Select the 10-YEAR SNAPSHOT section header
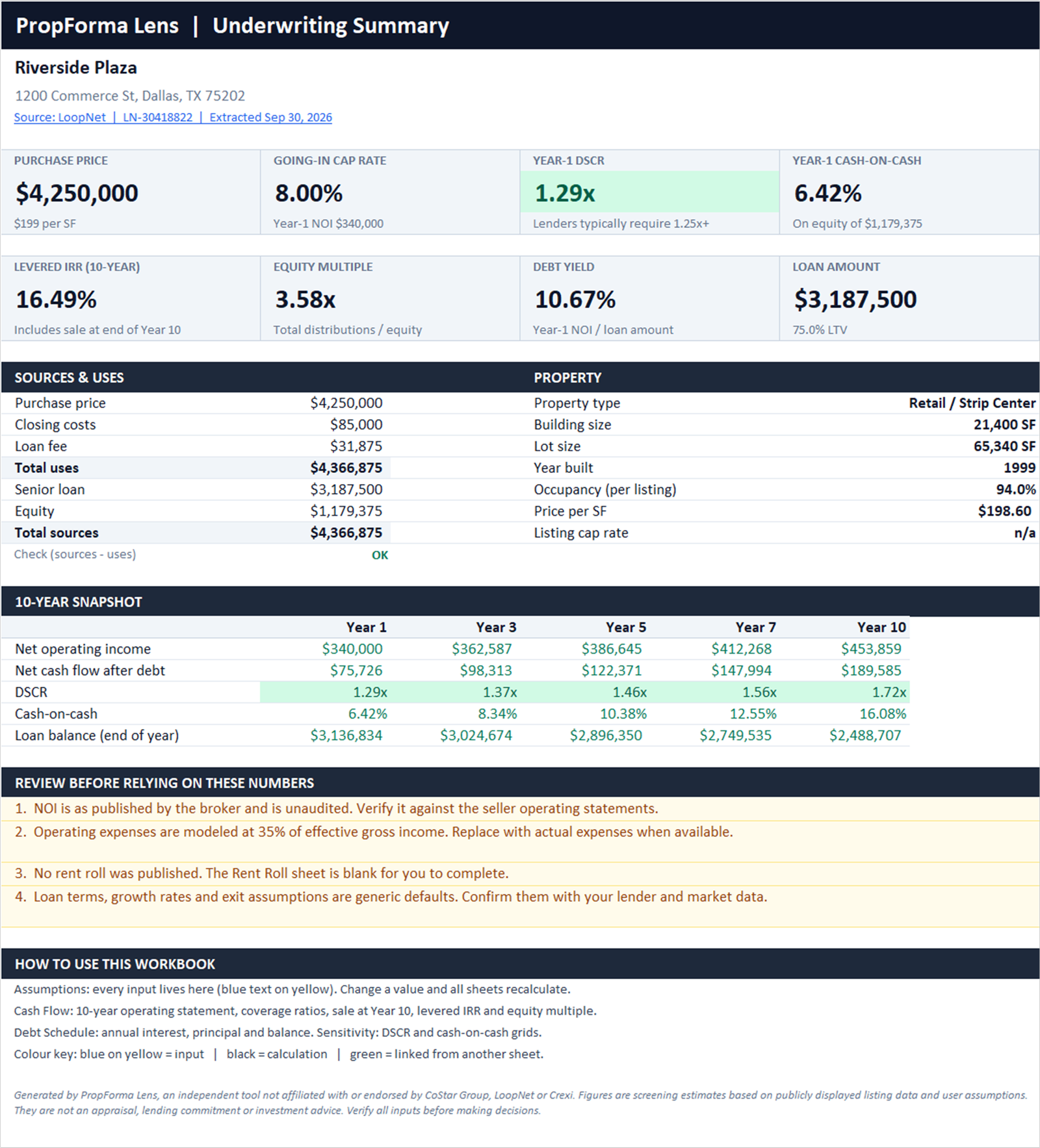 [x=78, y=602]
